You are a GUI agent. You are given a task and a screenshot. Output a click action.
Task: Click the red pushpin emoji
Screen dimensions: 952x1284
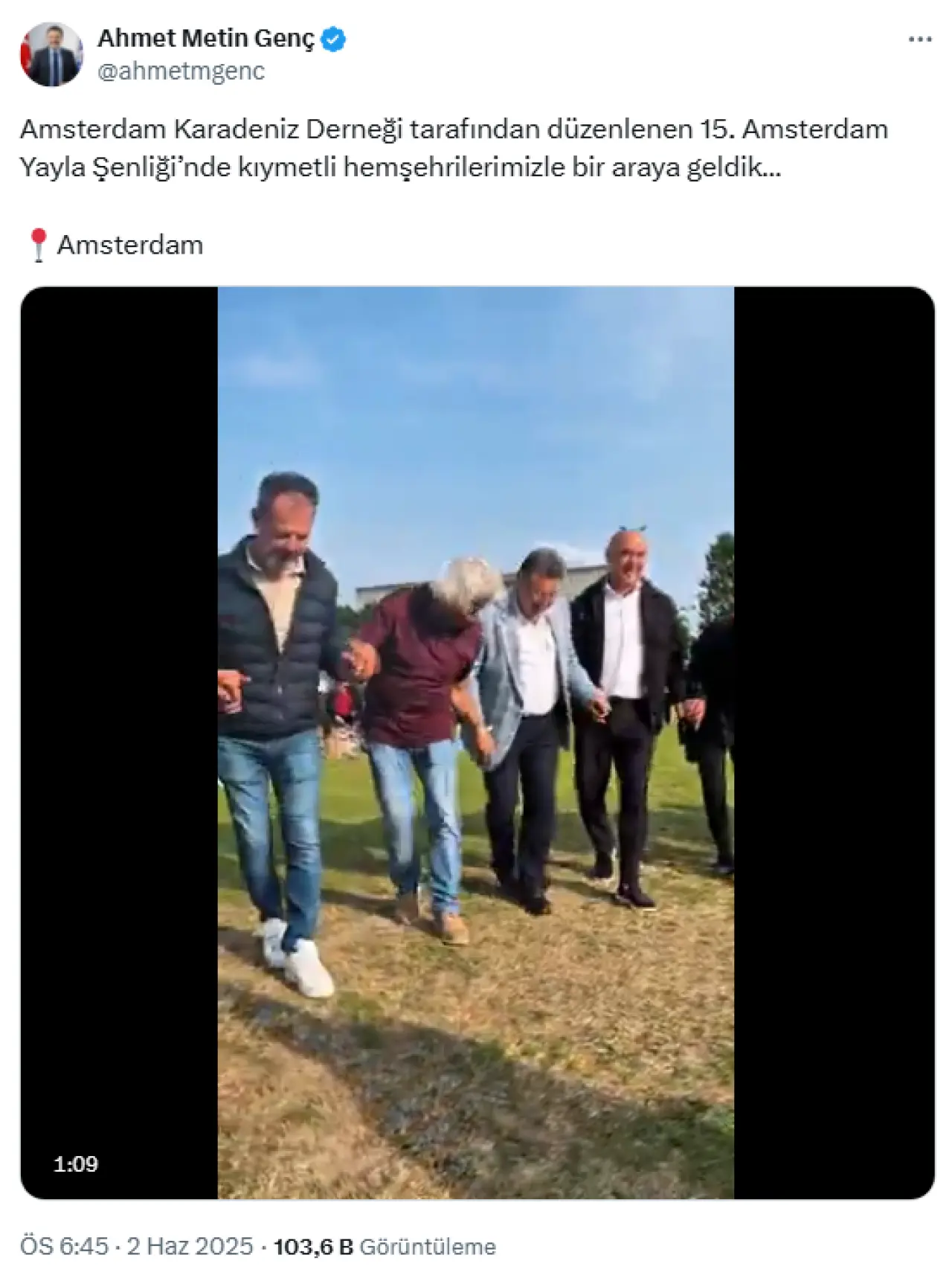pyautogui.click(x=38, y=245)
